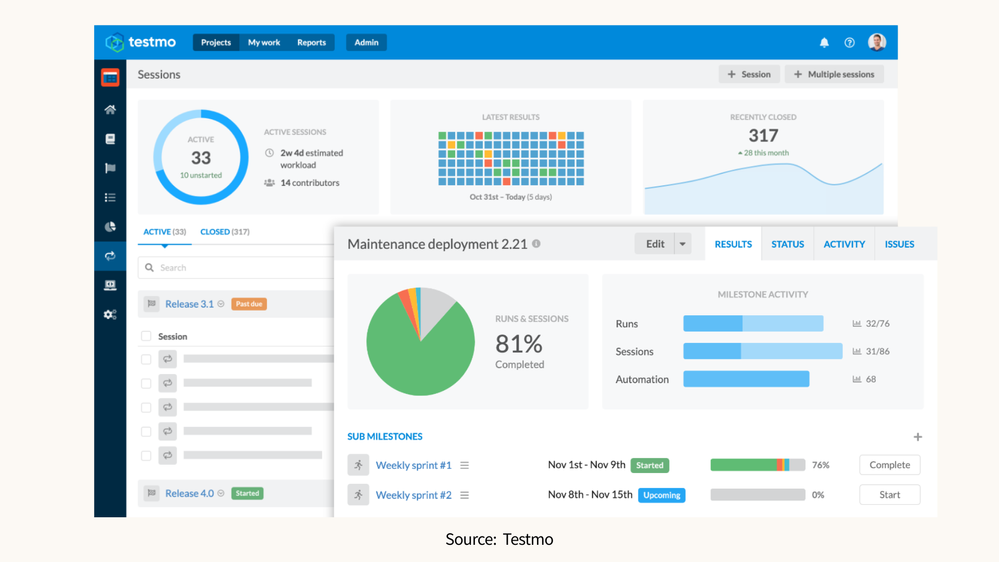Click the Release 3.1 flag icon
This screenshot has height=562, width=999.
(152, 304)
